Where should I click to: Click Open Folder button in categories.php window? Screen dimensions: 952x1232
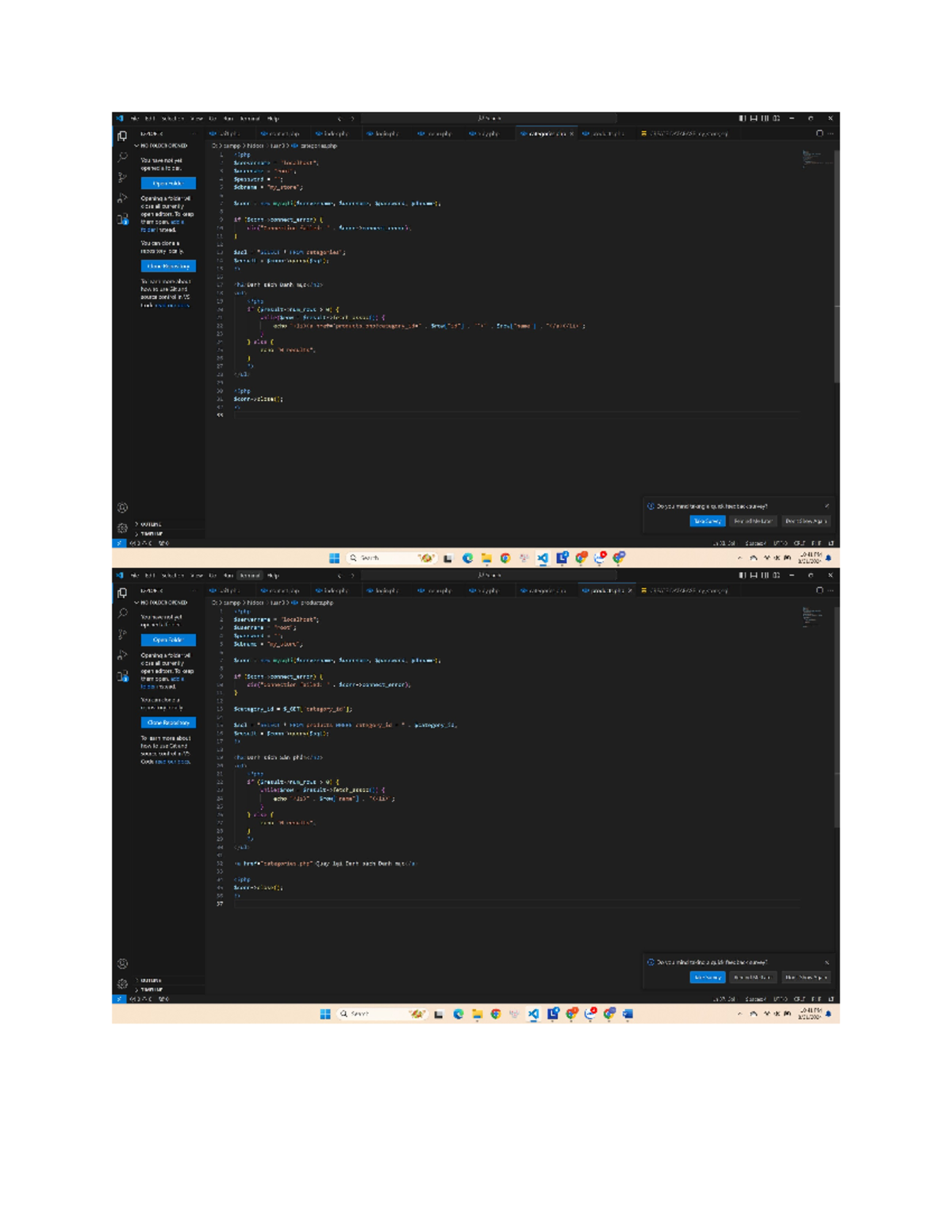click(x=168, y=183)
